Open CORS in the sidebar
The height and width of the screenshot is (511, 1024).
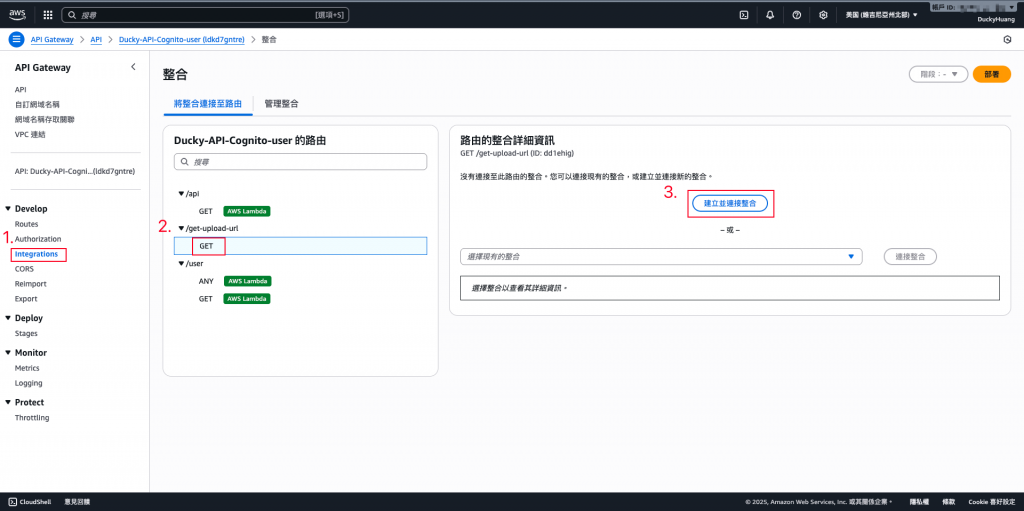(24, 269)
